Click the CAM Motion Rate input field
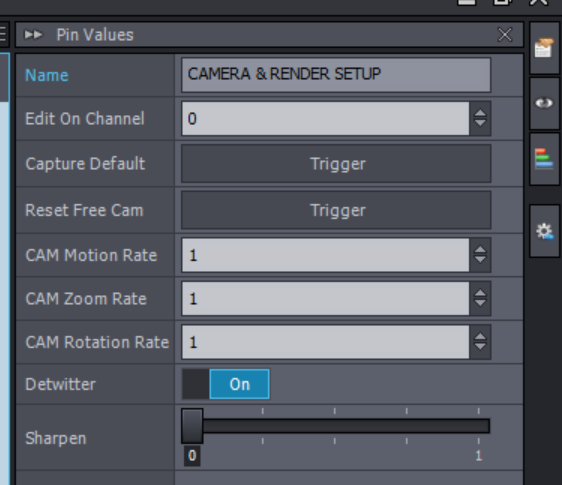 [325, 255]
